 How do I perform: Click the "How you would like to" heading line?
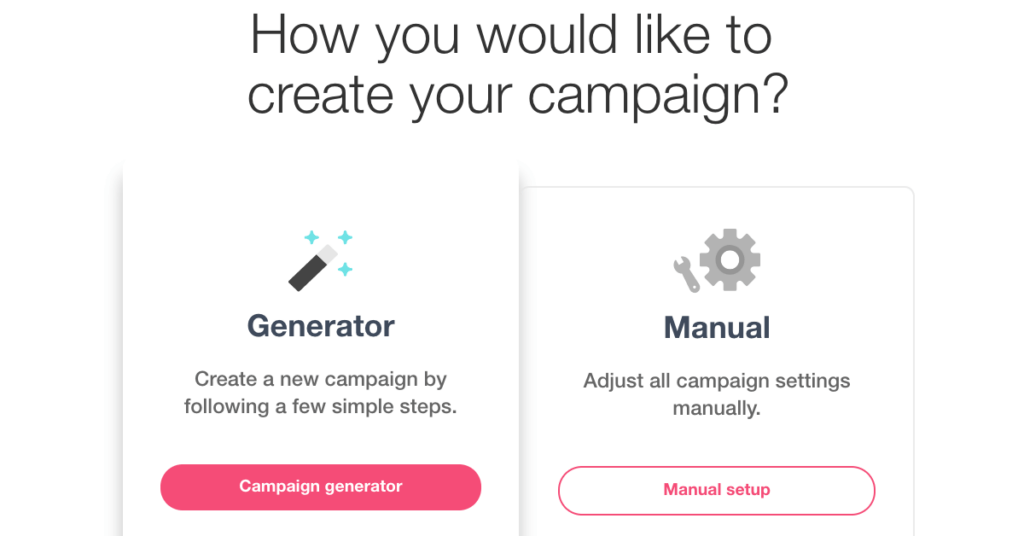pos(511,36)
